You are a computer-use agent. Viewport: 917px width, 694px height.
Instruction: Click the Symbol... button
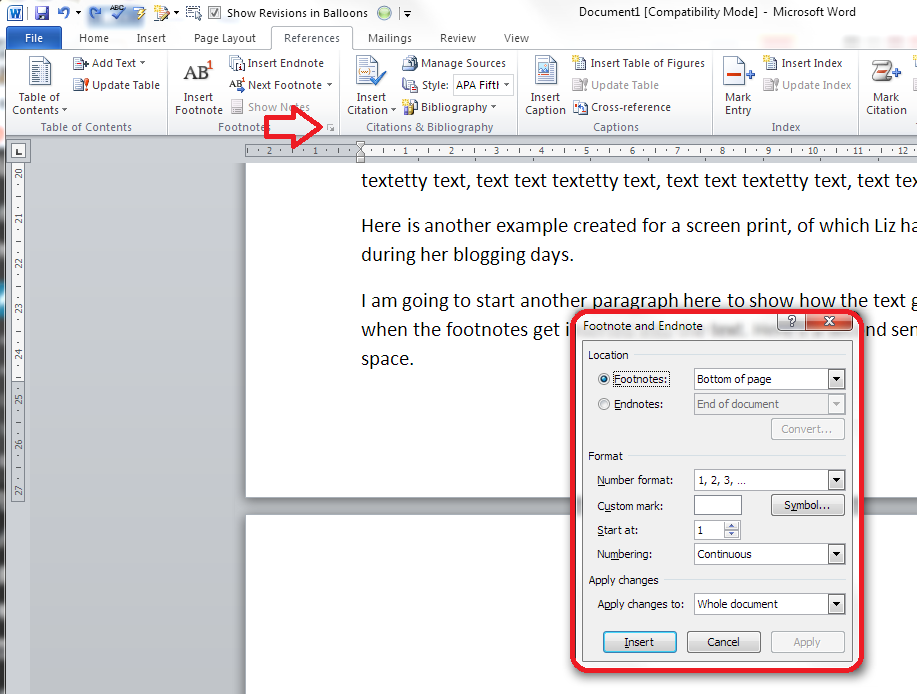pos(807,505)
